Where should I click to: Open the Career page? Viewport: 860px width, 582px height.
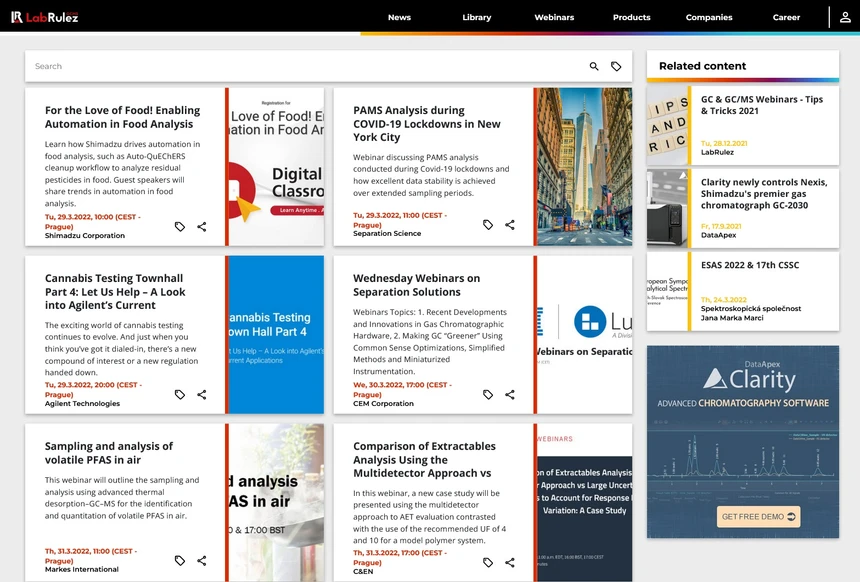[786, 17]
